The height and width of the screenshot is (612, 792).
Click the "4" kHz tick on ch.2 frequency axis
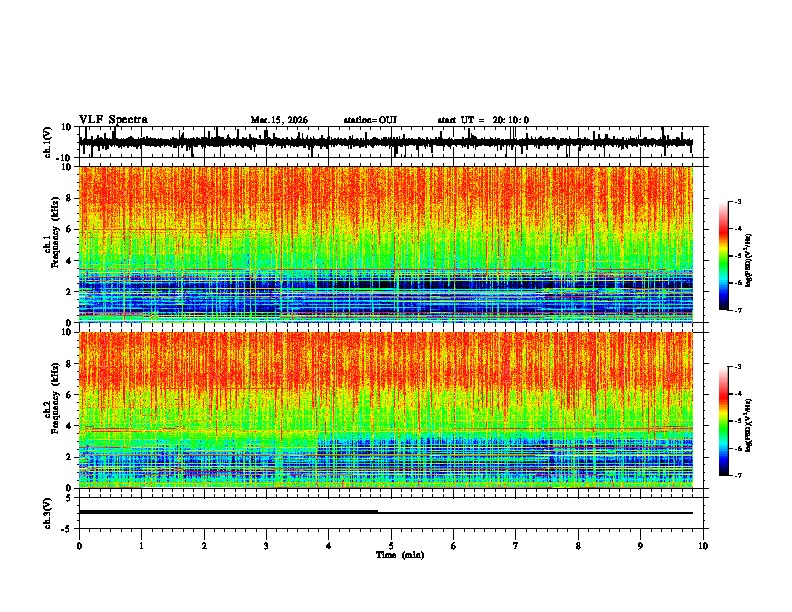coord(69,426)
